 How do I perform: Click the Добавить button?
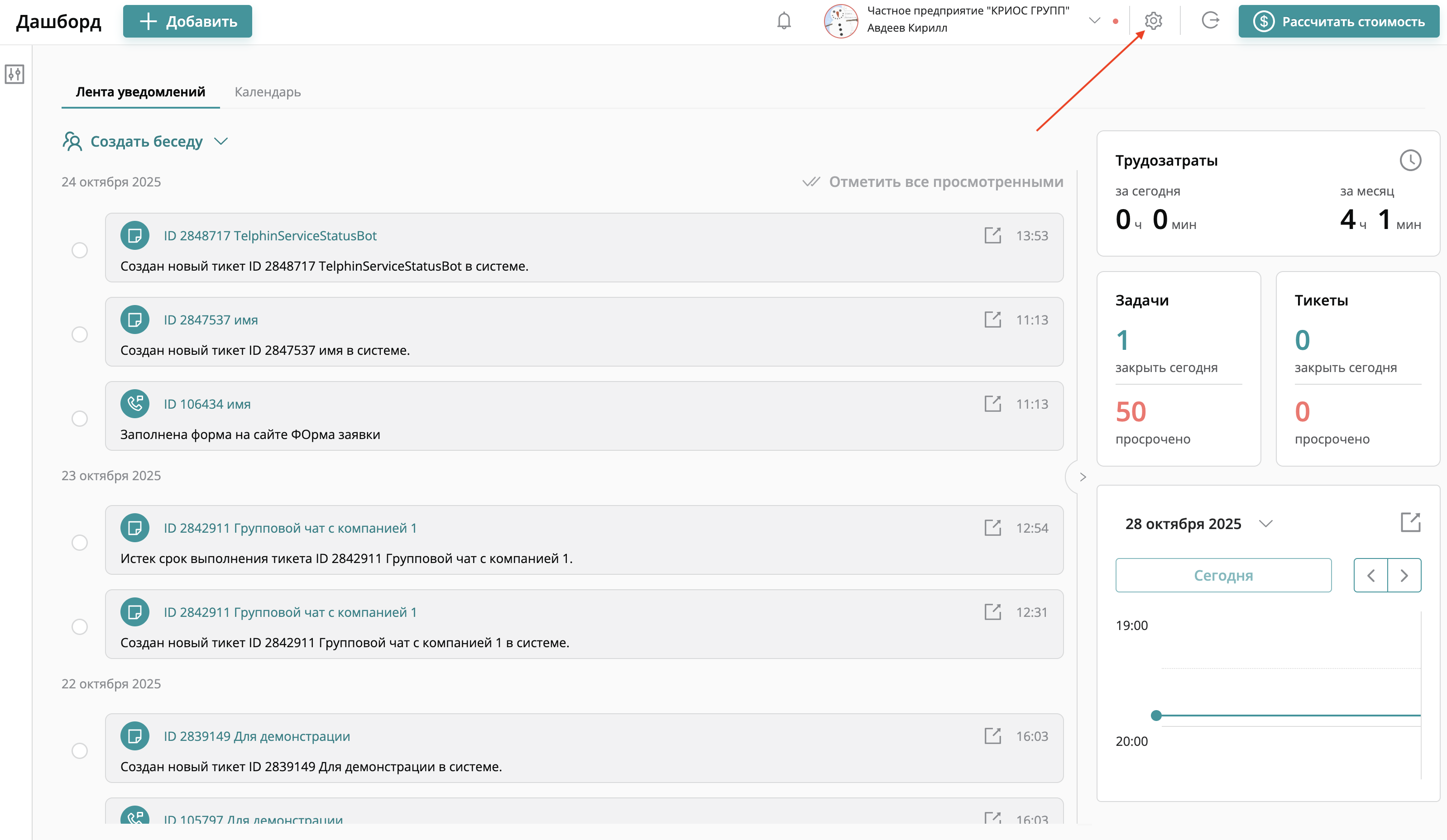tap(187, 22)
